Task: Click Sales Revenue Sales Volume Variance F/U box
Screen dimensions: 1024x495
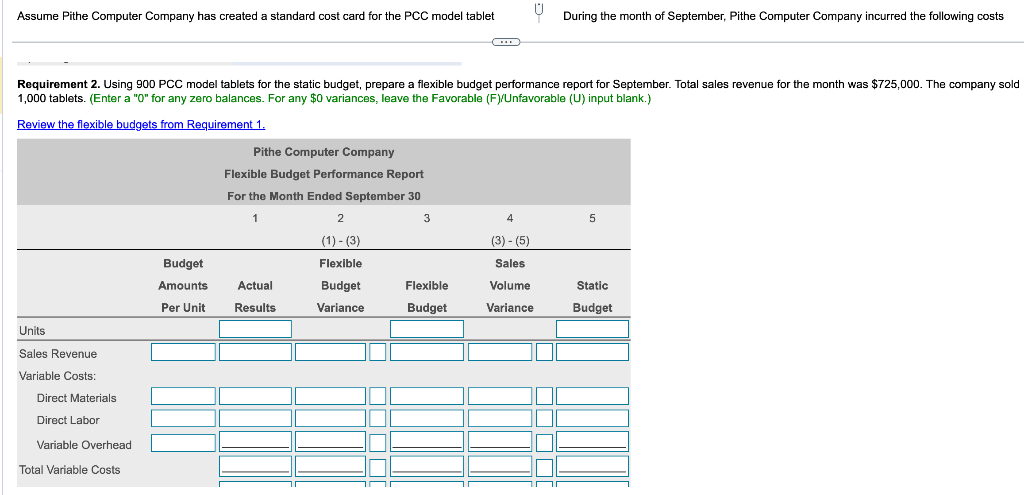Action: [x=545, y=352]
